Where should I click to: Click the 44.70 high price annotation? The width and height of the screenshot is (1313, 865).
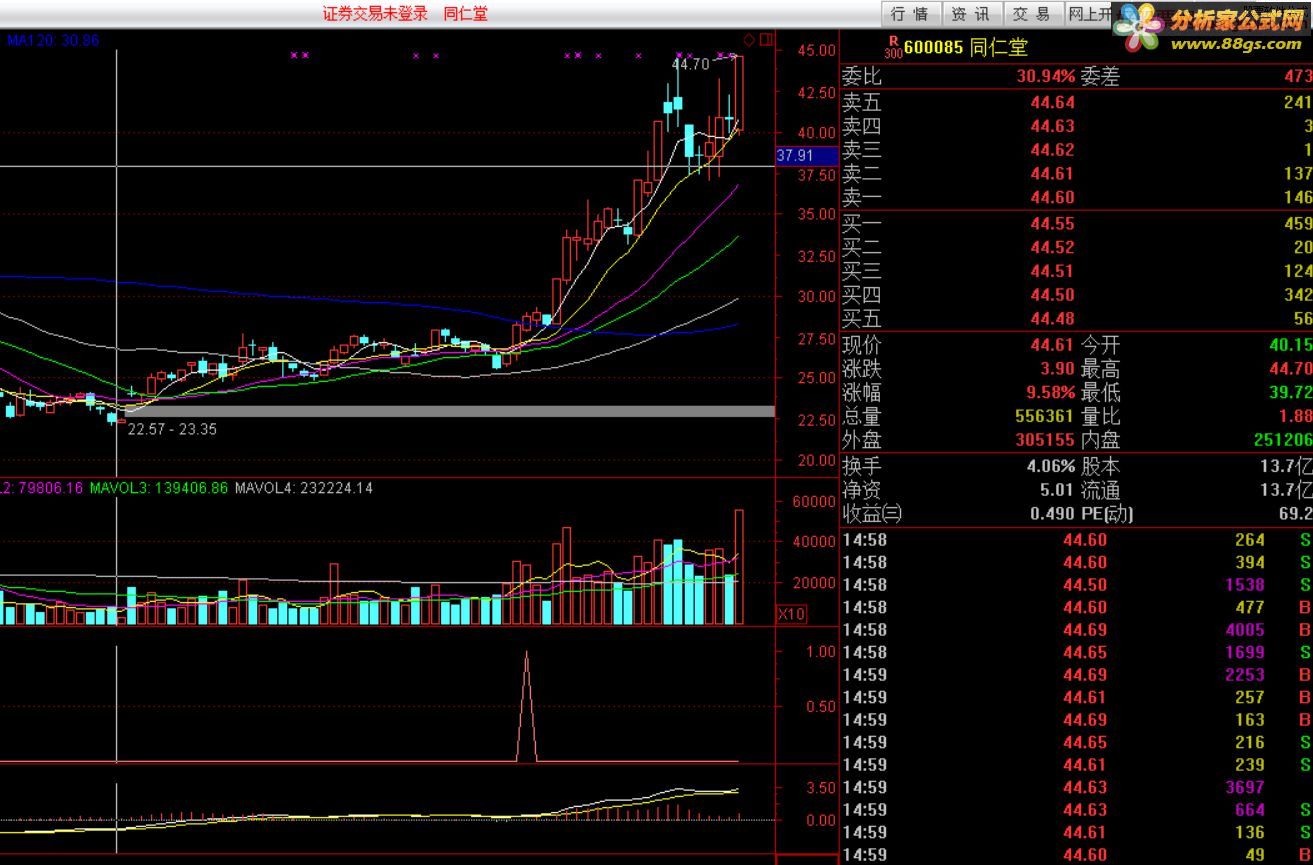coord(691,64)
